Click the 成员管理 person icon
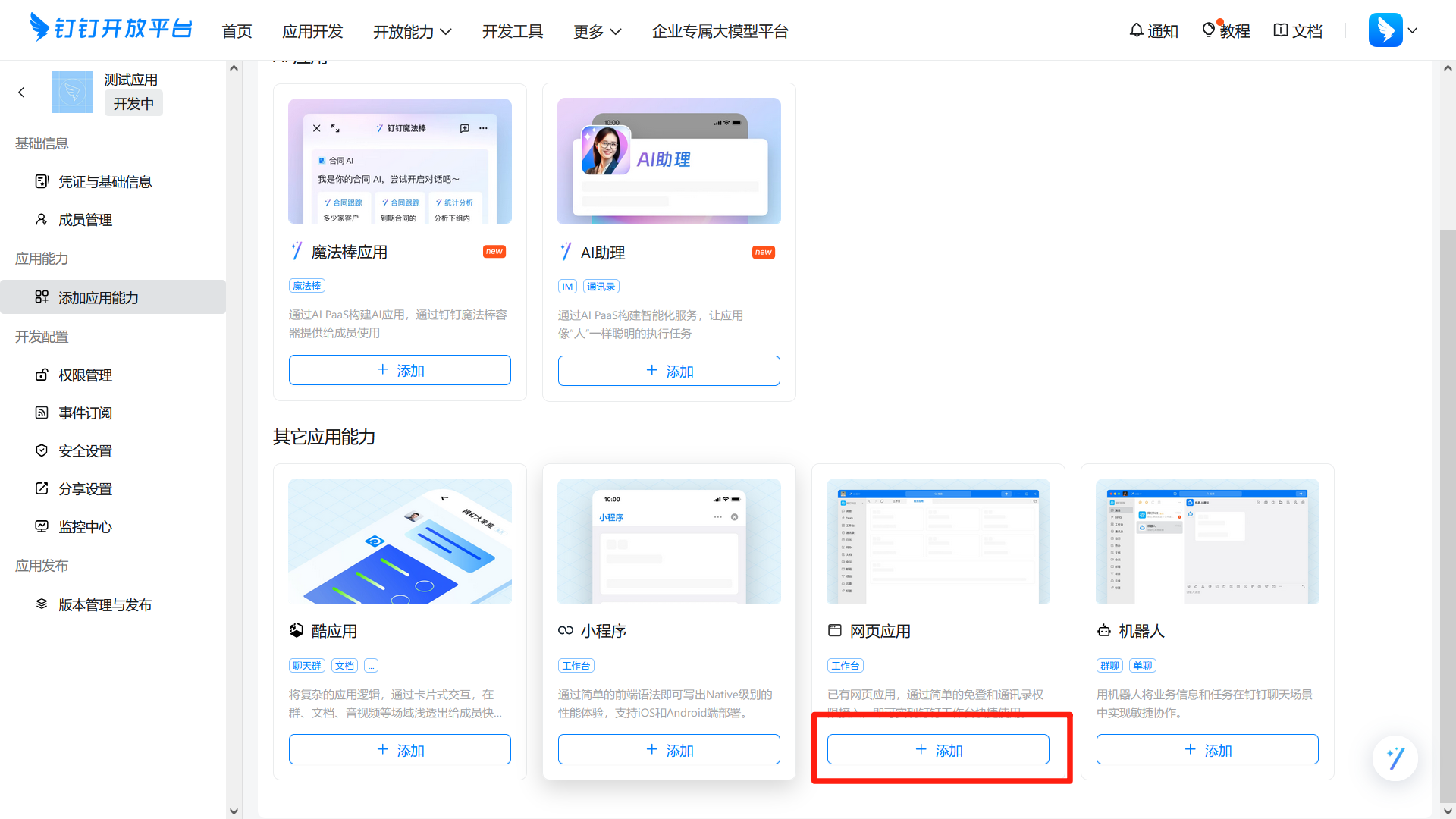Viewport: 1456px width, 819px height. (x=42, y=219)
